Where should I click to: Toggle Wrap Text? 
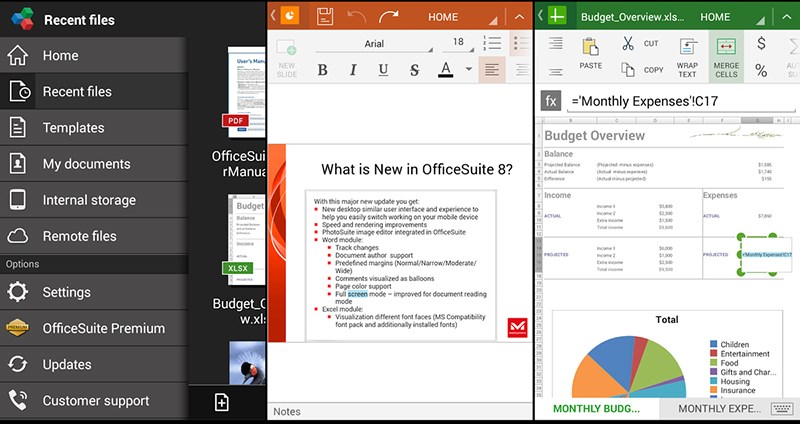pos(687,57)
